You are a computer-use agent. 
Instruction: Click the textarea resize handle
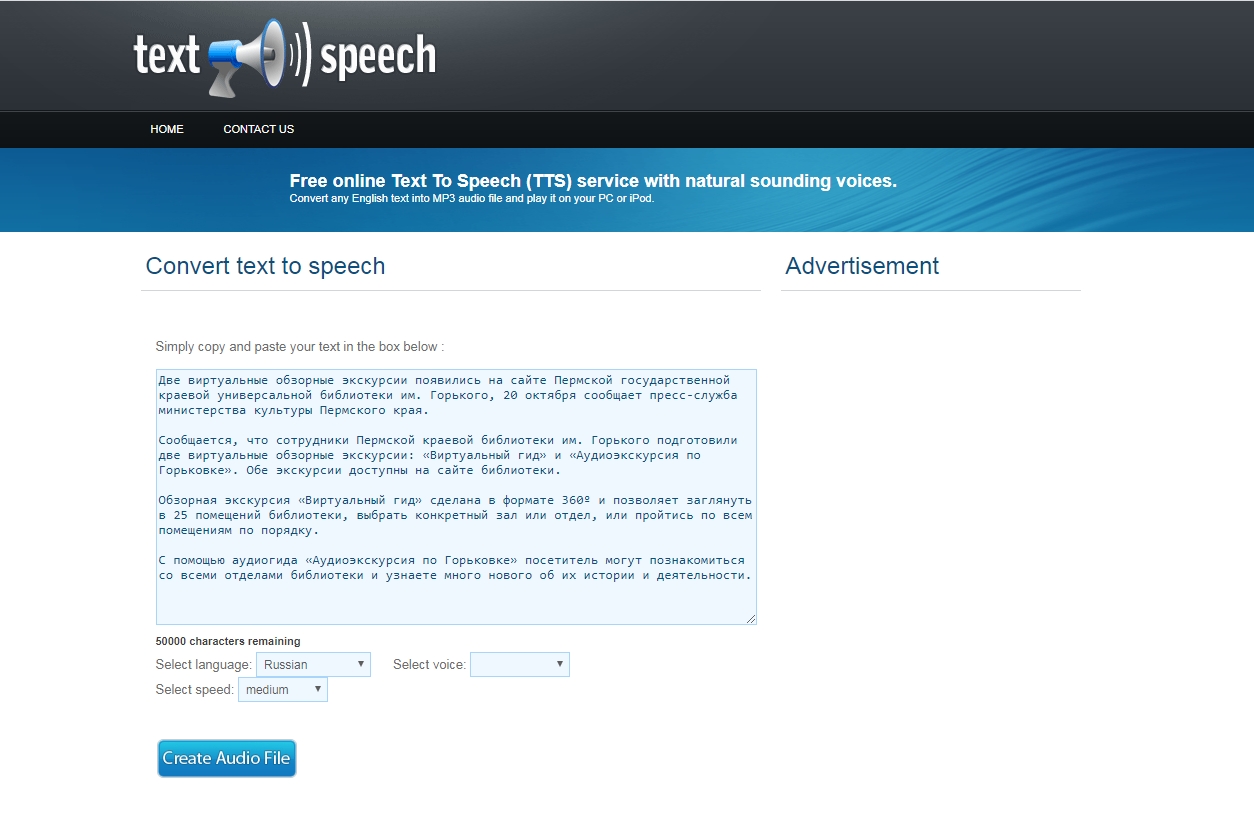(750, 618)
